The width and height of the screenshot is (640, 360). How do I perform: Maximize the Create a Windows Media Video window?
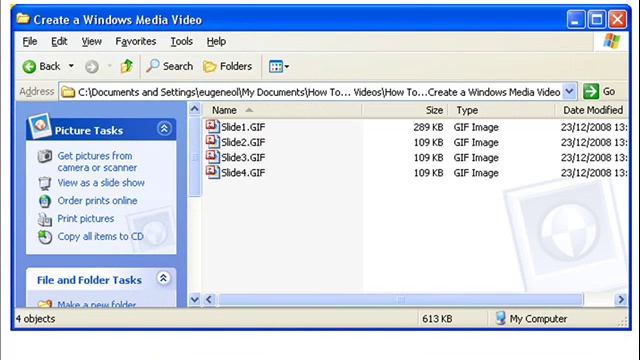pos(597,19)
